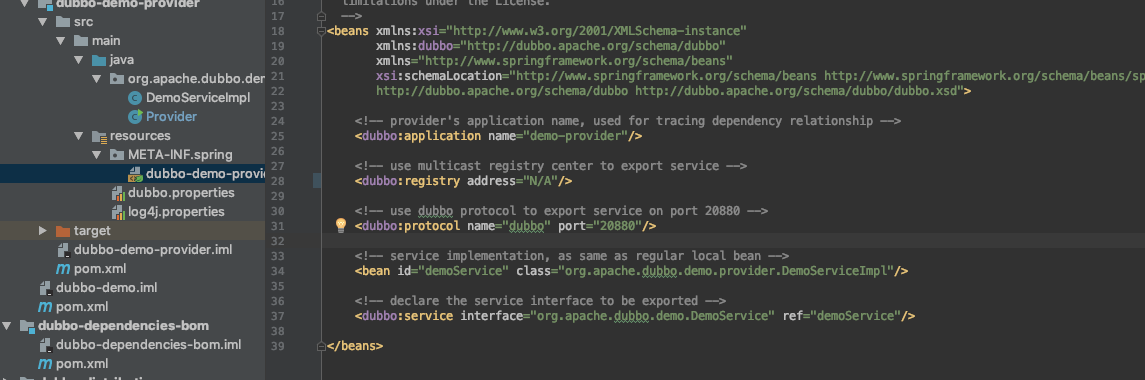Click the org.apache.dubbo.dem package icon
1145x380 pixels.
pyautogui.click(x=116, y=79)
